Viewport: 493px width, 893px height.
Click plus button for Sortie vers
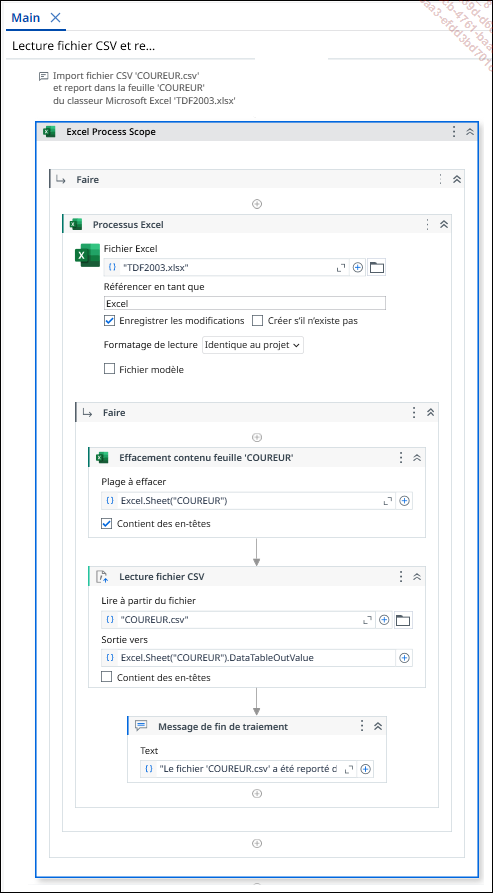point(404,658)
